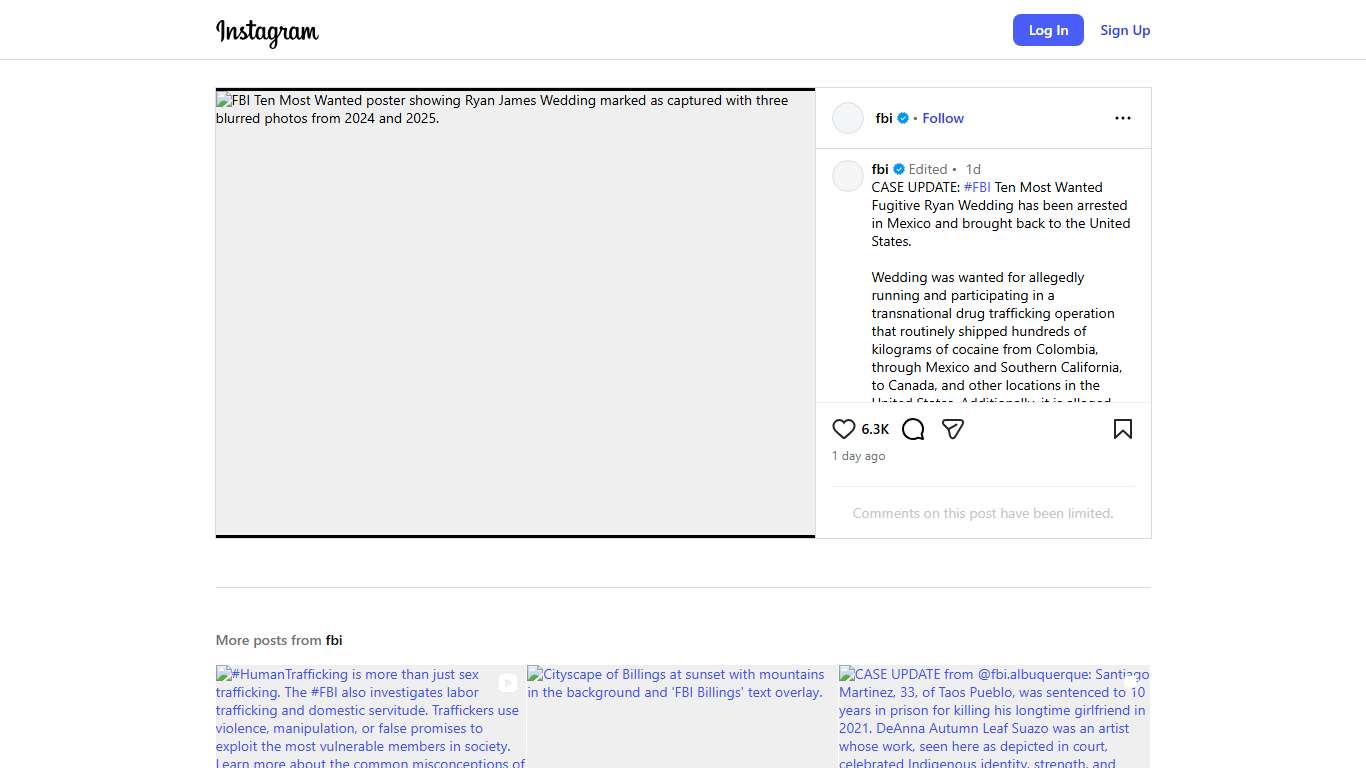The width and height of the screenshot is (1366, 768).
Task: Open the Albuquerque case update thumbnail
Action: tap(994, 718)
